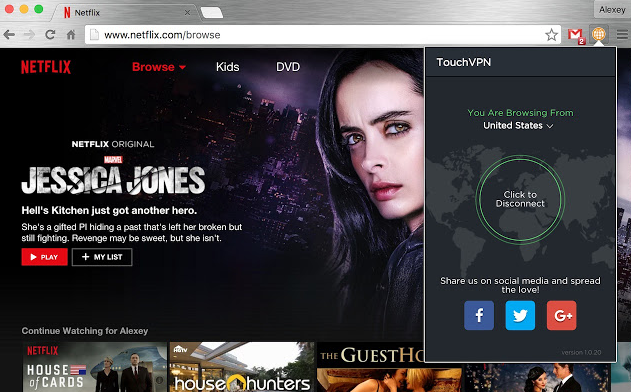Click the Netflix logo
Viewport: 631px width, 392px height.
click(46, 67)
